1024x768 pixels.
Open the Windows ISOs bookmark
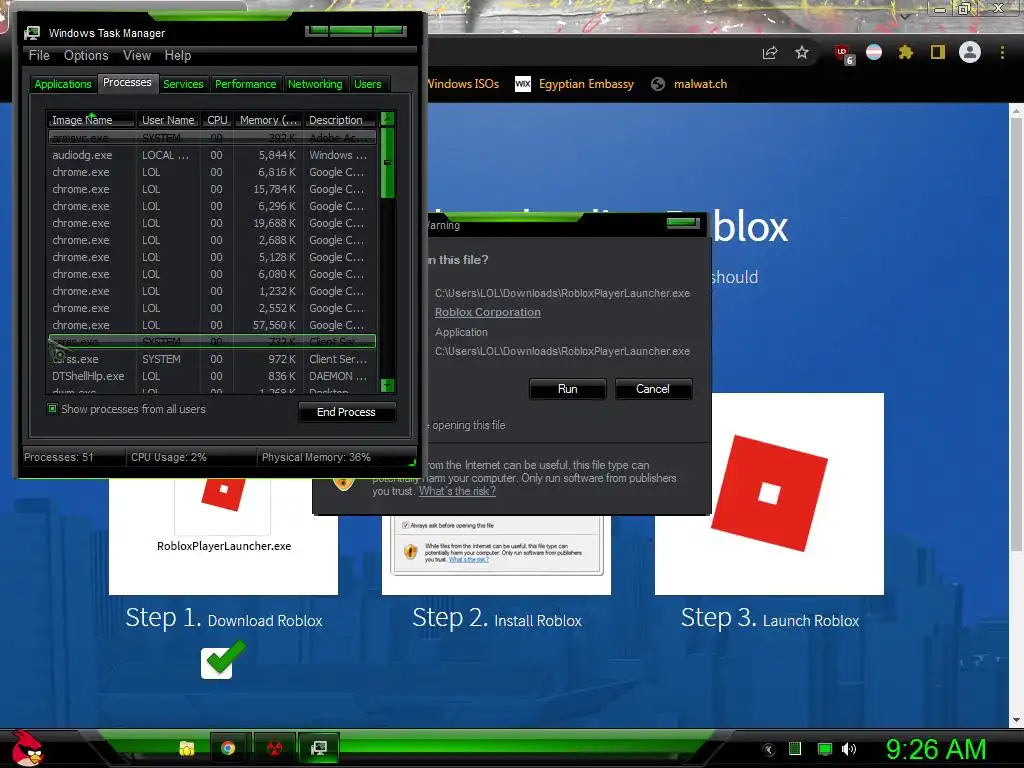(464, 84)
